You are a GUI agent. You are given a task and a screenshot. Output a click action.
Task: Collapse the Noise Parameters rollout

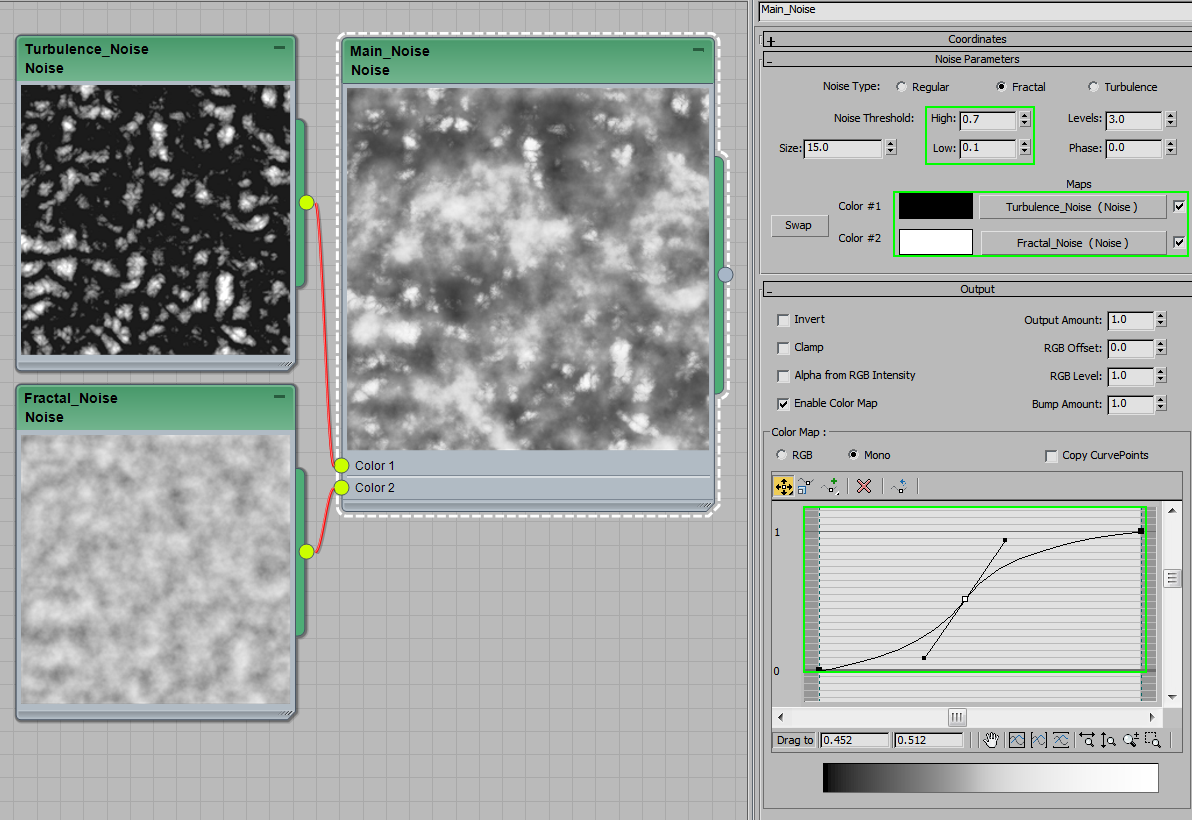coord(770,60)
